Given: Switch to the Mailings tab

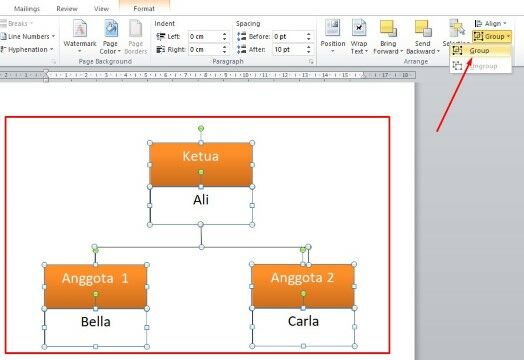Looking at the screenshot, I should click(27, 9).
